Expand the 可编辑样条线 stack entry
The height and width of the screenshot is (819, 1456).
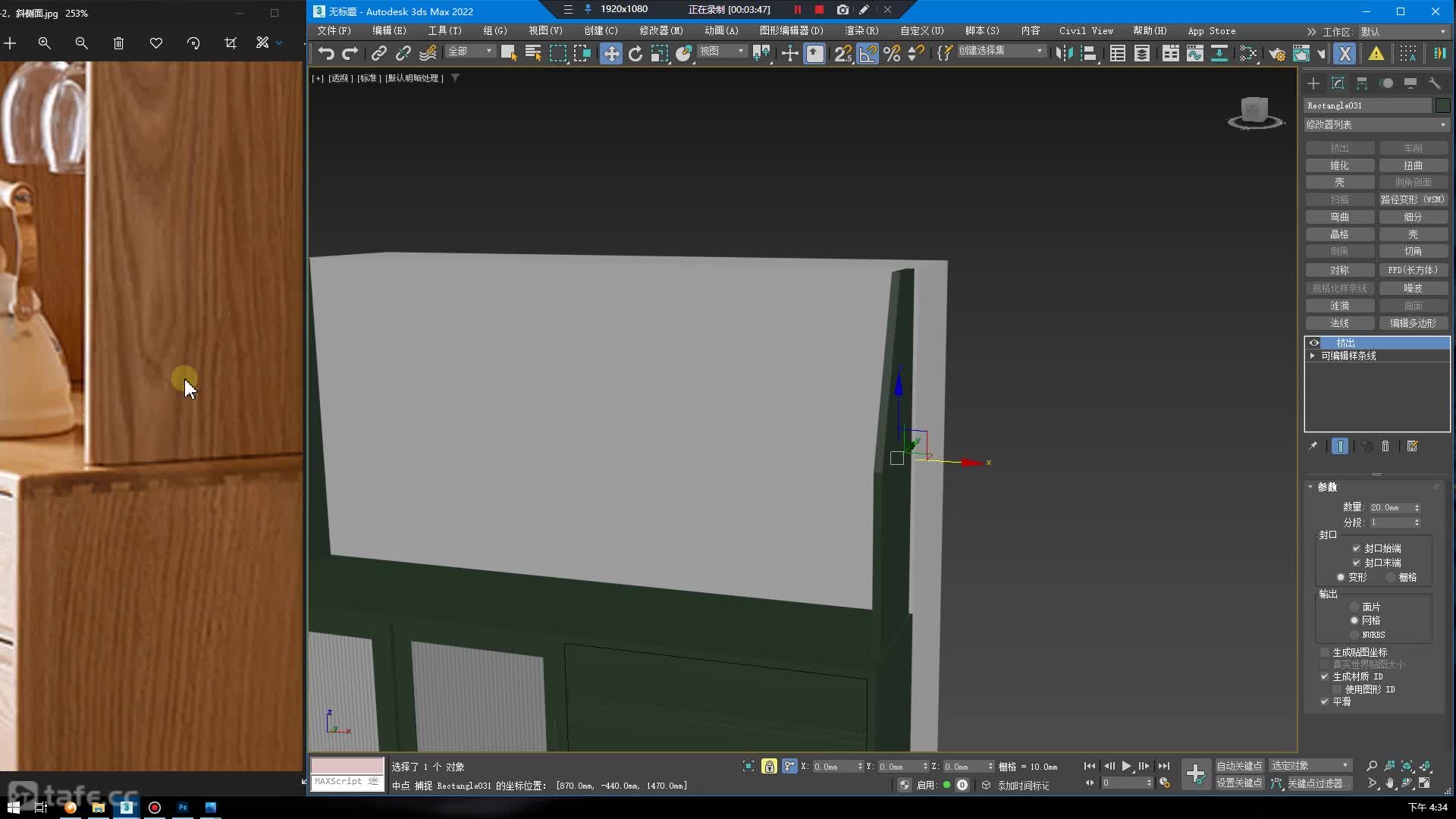[x=1312, y=356]
